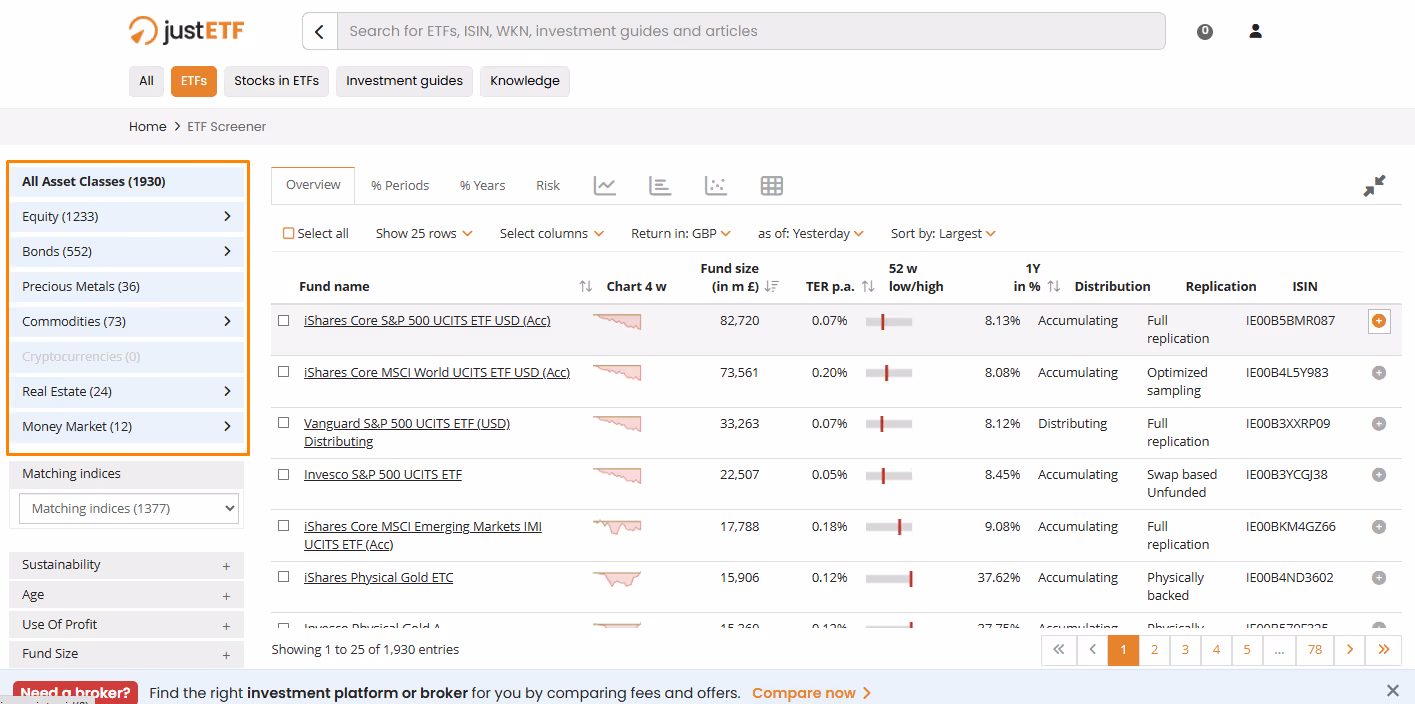
Task: Collapse the table with minimize arrows icon
Action: (1374, 186)
